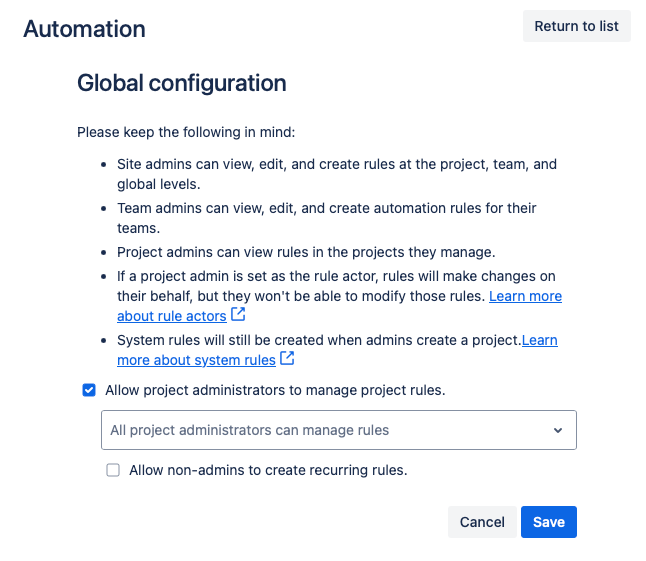Viewport: 646px width, 561px height.
Task: Uncheck the project administrators manage rules checkbox
Action: 89,390
